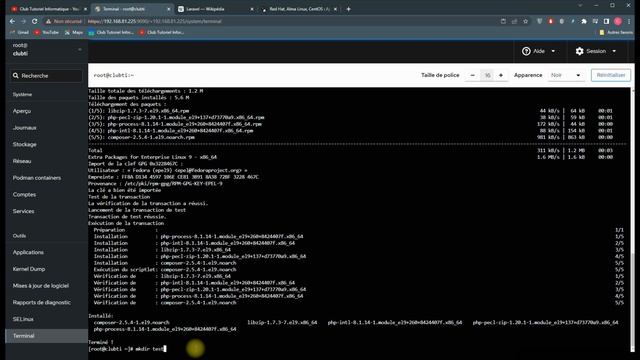Open the Session dropdown arrow
Image resolution: width=640 pixels, height=360 pixels.
[614, 51]
